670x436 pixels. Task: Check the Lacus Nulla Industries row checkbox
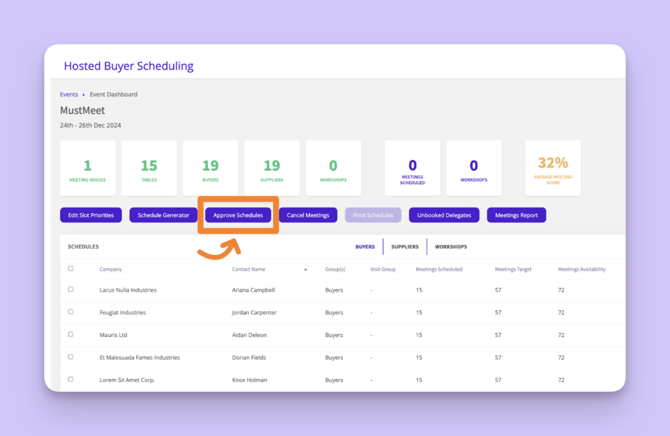pyautogui.click(x=71, y=290)
